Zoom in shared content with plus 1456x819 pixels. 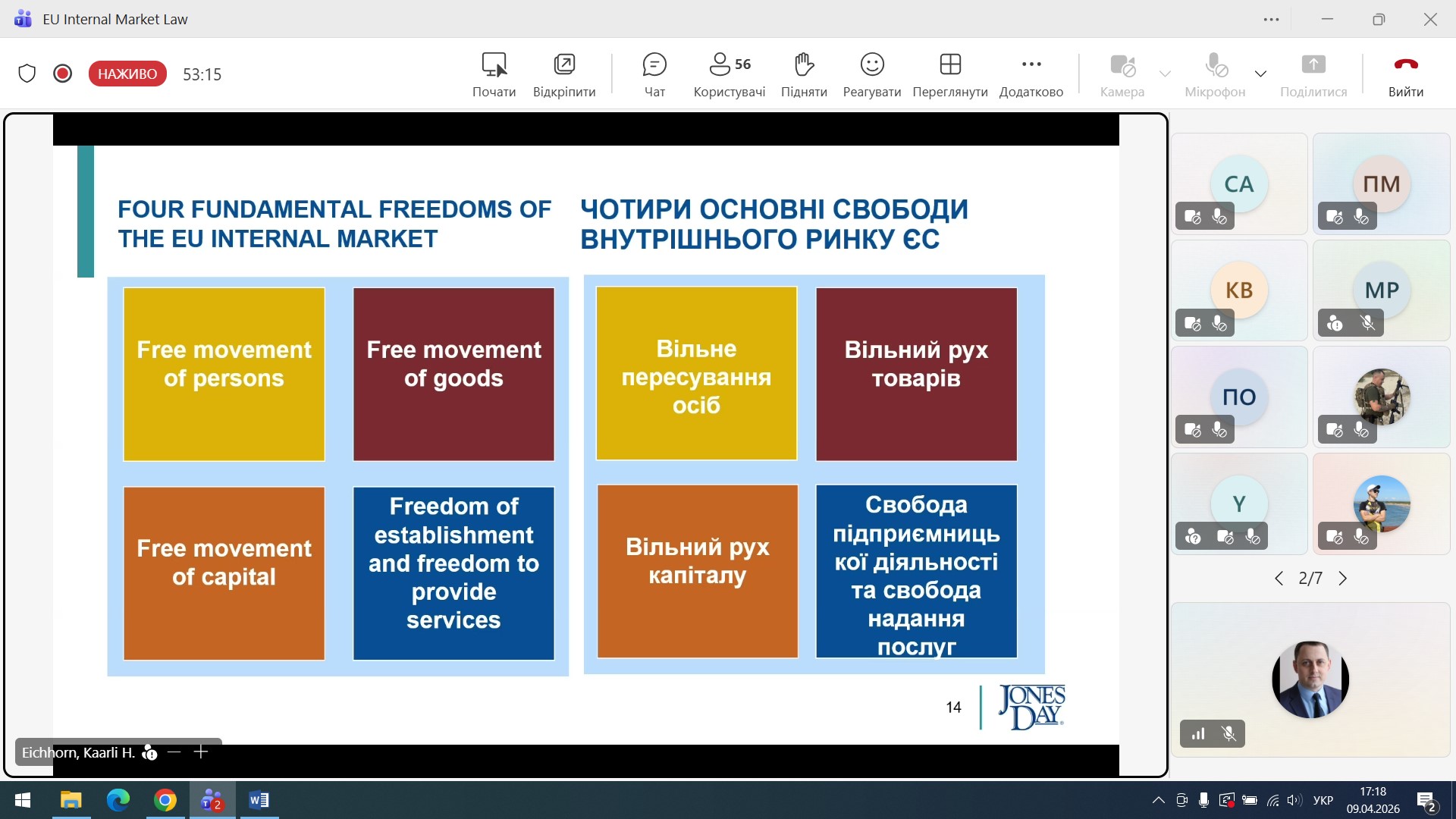point(201,752)
